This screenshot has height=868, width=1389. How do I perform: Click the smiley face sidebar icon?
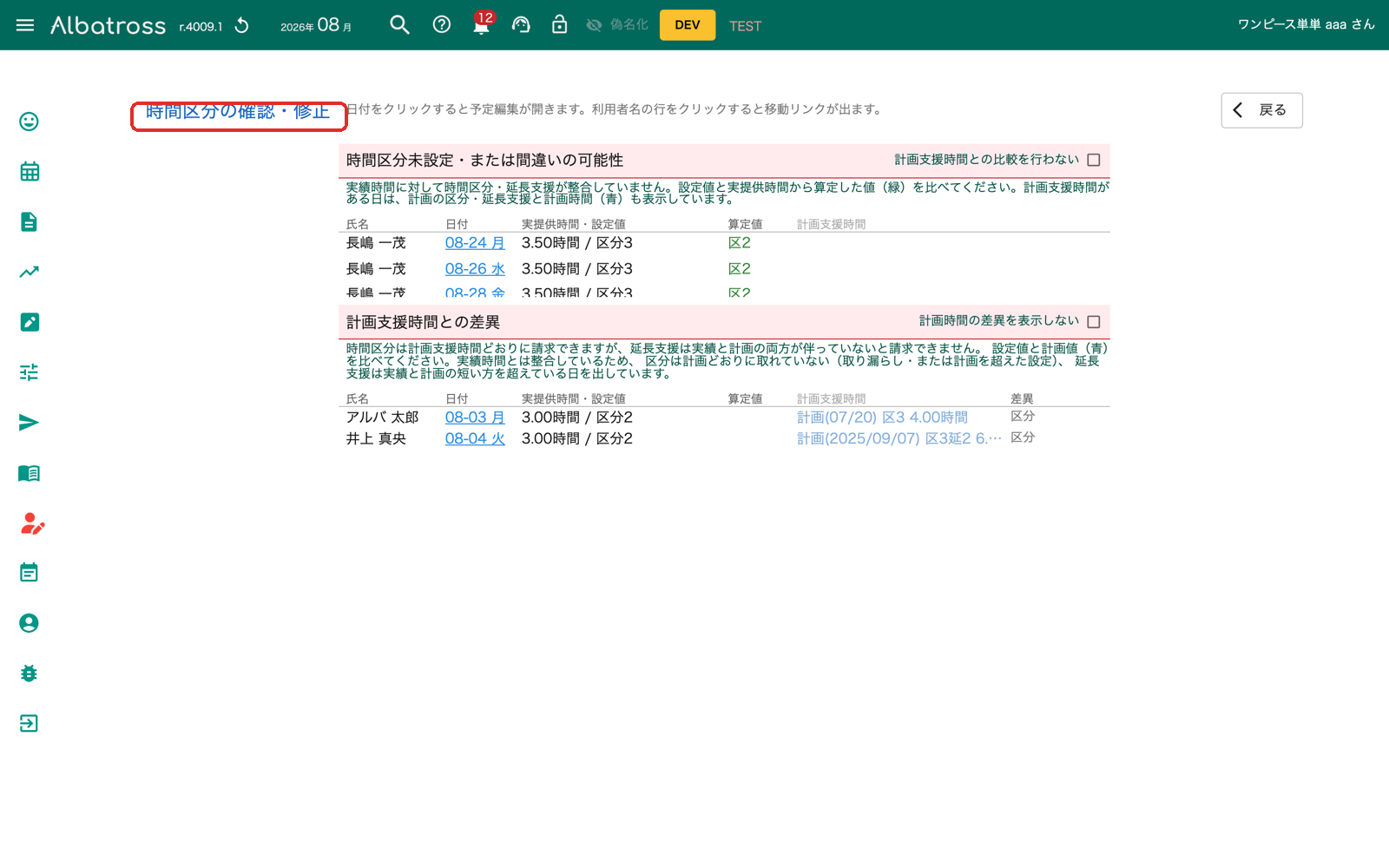coord(29,122)
